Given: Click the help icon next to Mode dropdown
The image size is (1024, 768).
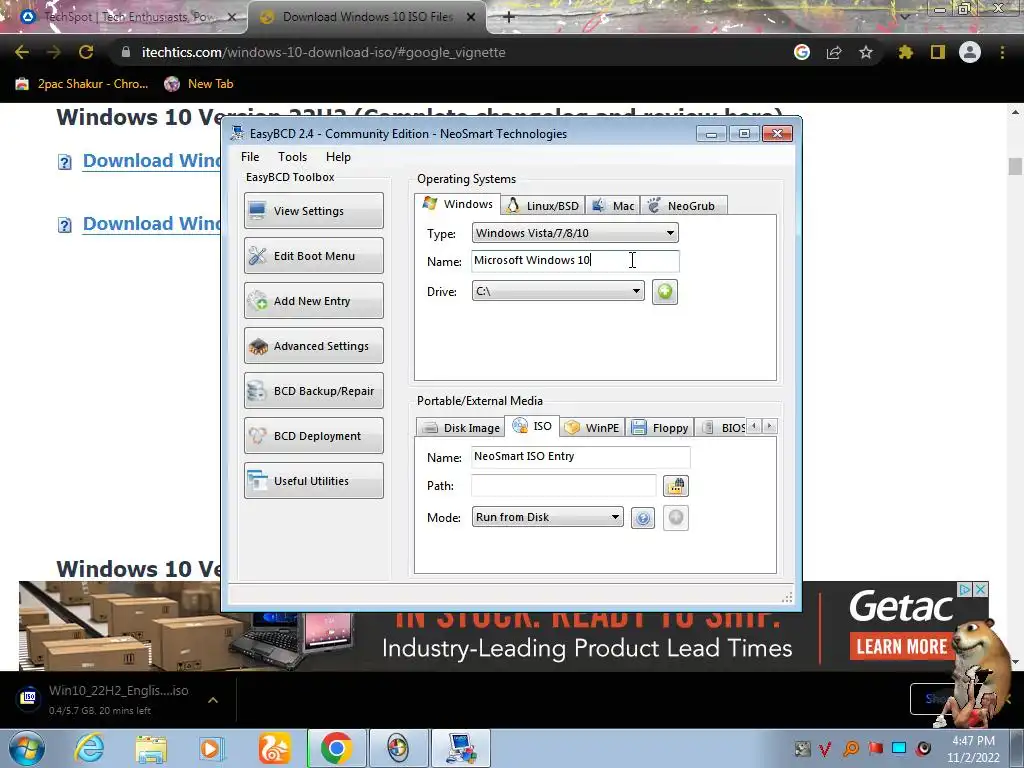Looking at the screenshot, I should tap(643, 519).
